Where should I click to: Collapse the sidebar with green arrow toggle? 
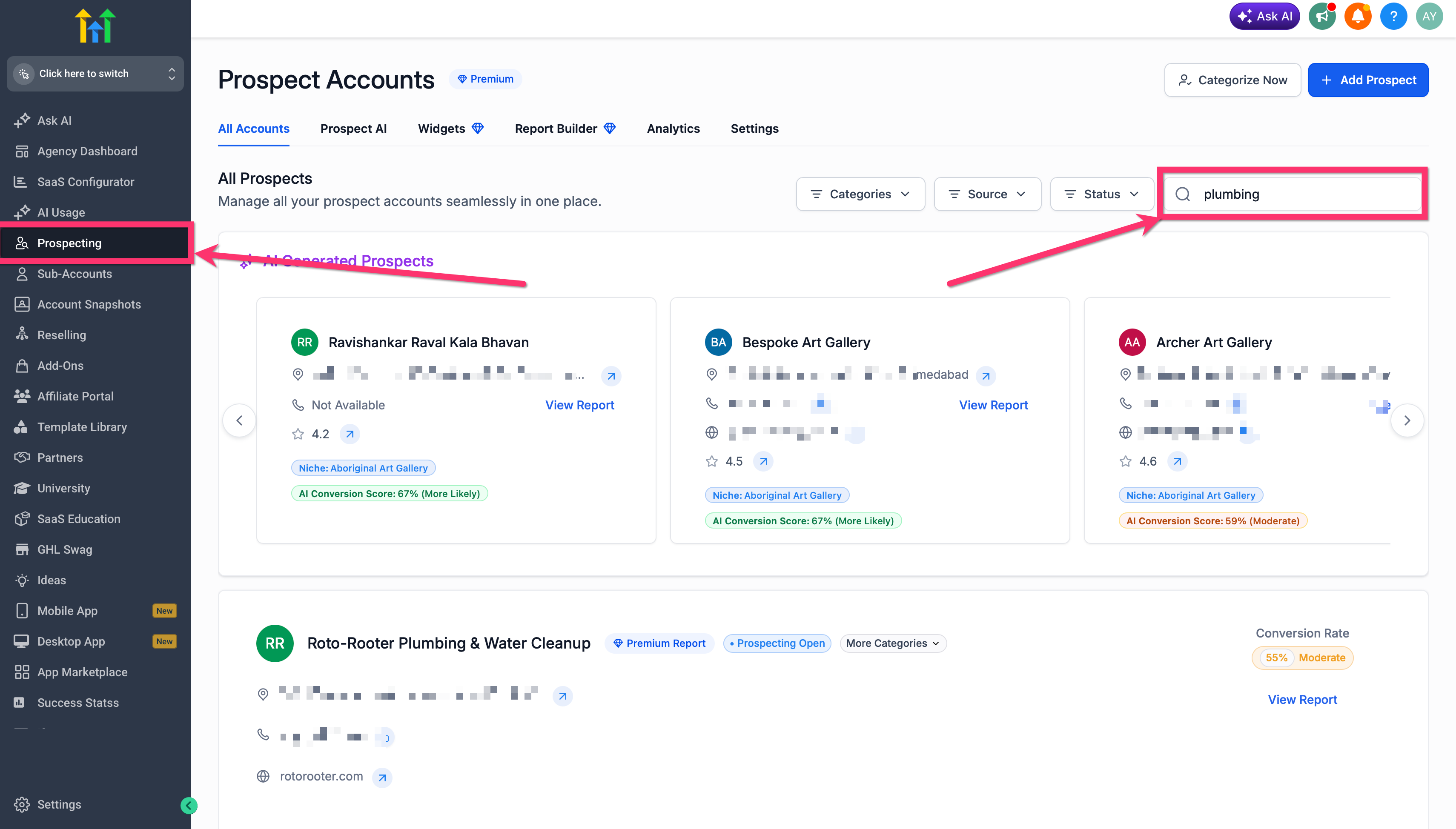click(189, 805)
